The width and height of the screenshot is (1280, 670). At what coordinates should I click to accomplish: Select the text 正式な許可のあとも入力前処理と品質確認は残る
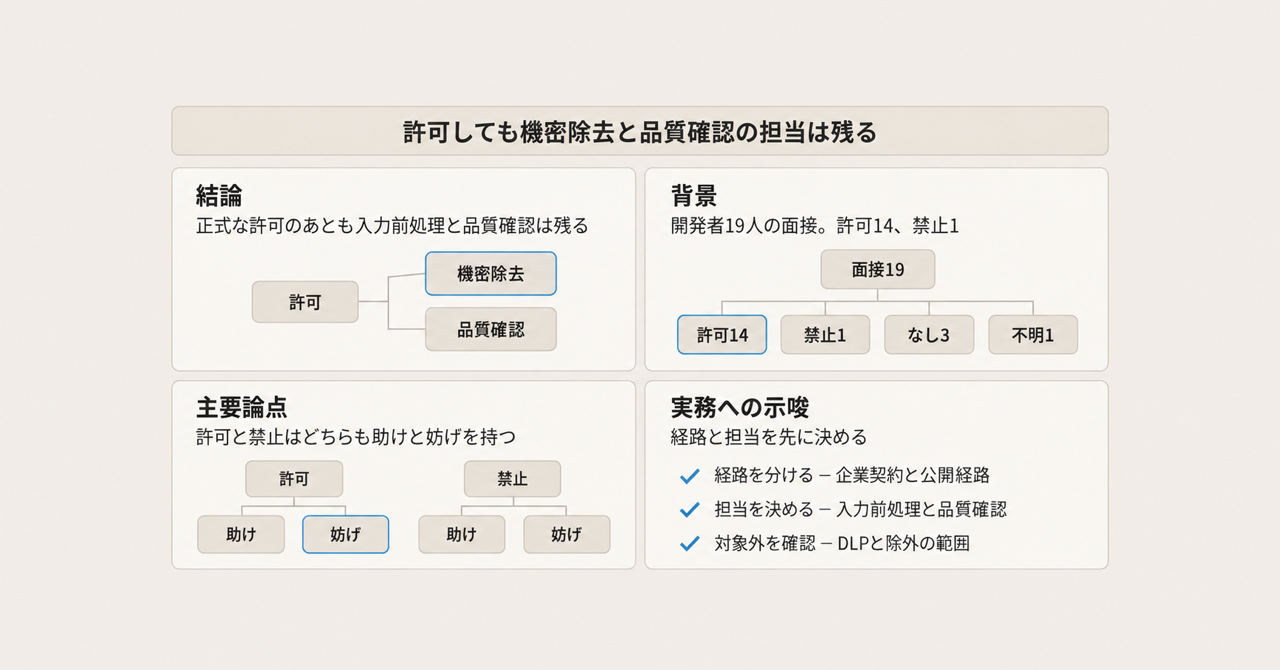[x=392, y=226]
